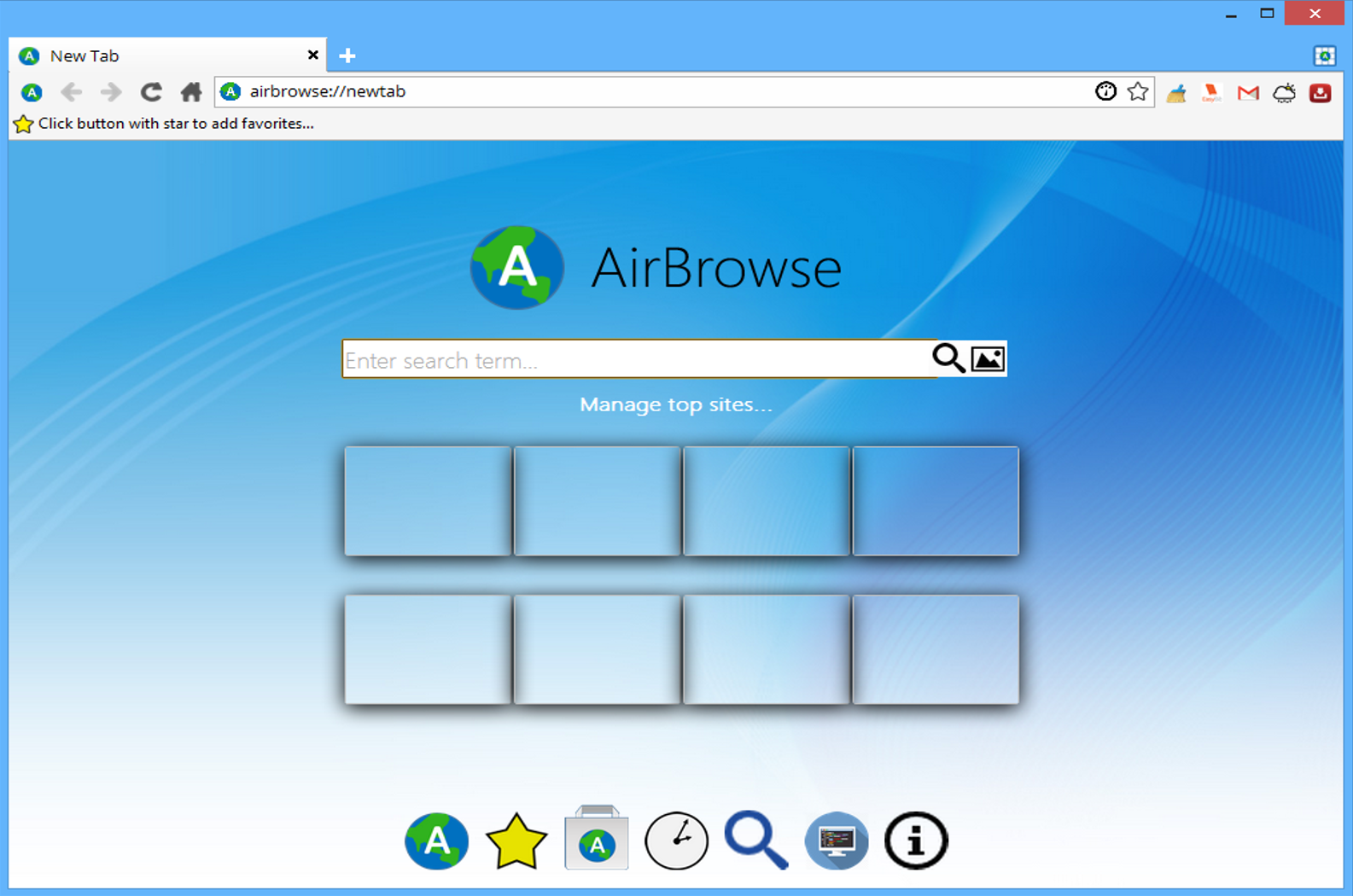Open the AirBrowse main menu icon

click(32, 92)
